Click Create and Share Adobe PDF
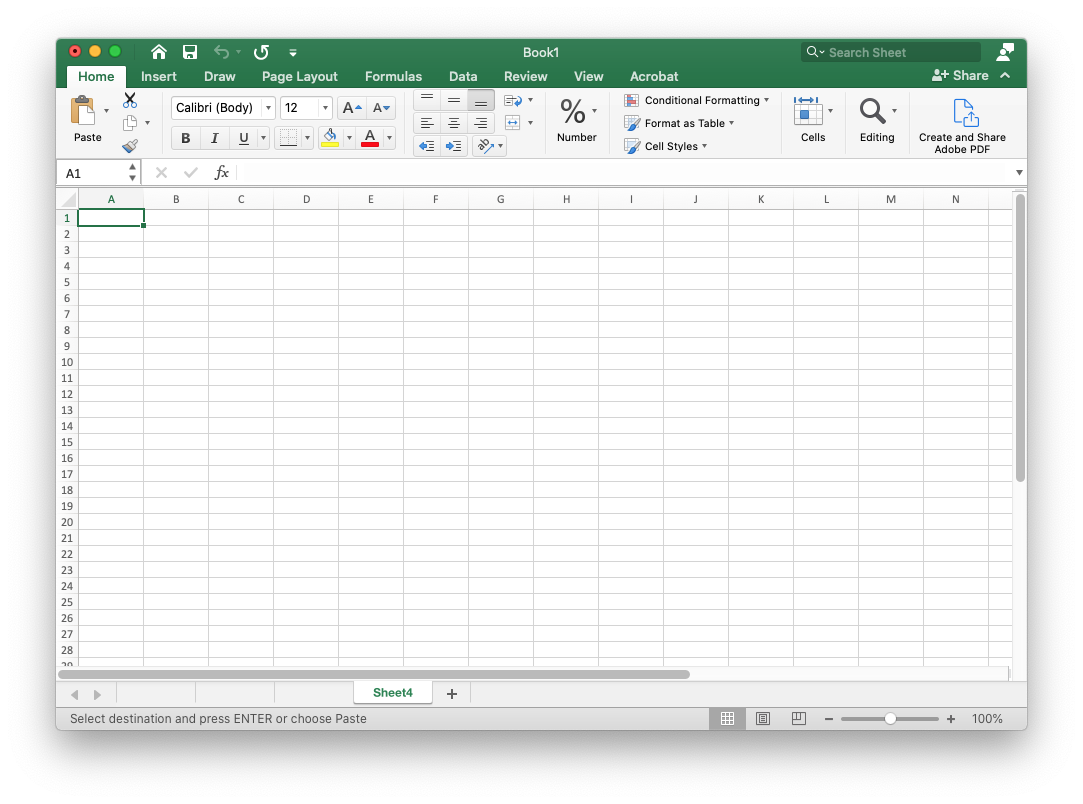Viewport: 1083px width, 804px height. [962, 126]
